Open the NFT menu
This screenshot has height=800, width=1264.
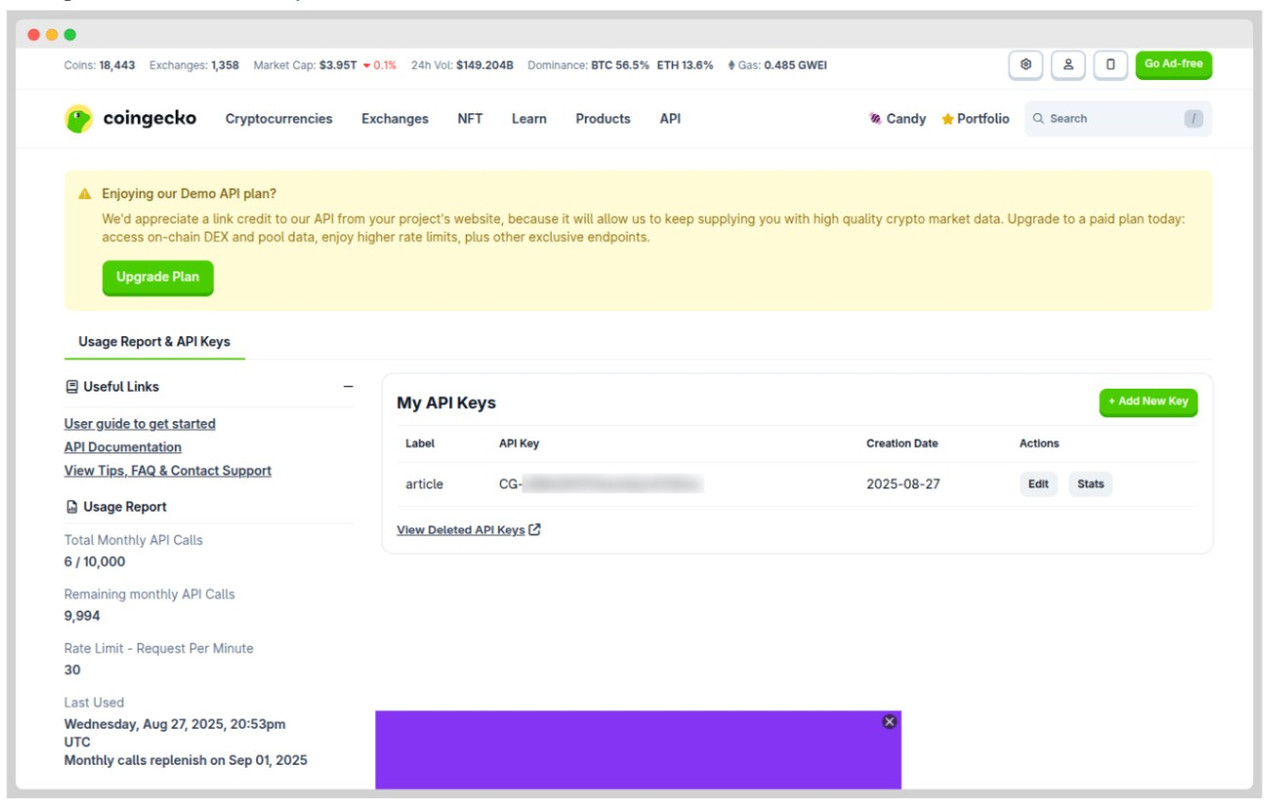tap(470, 118)
